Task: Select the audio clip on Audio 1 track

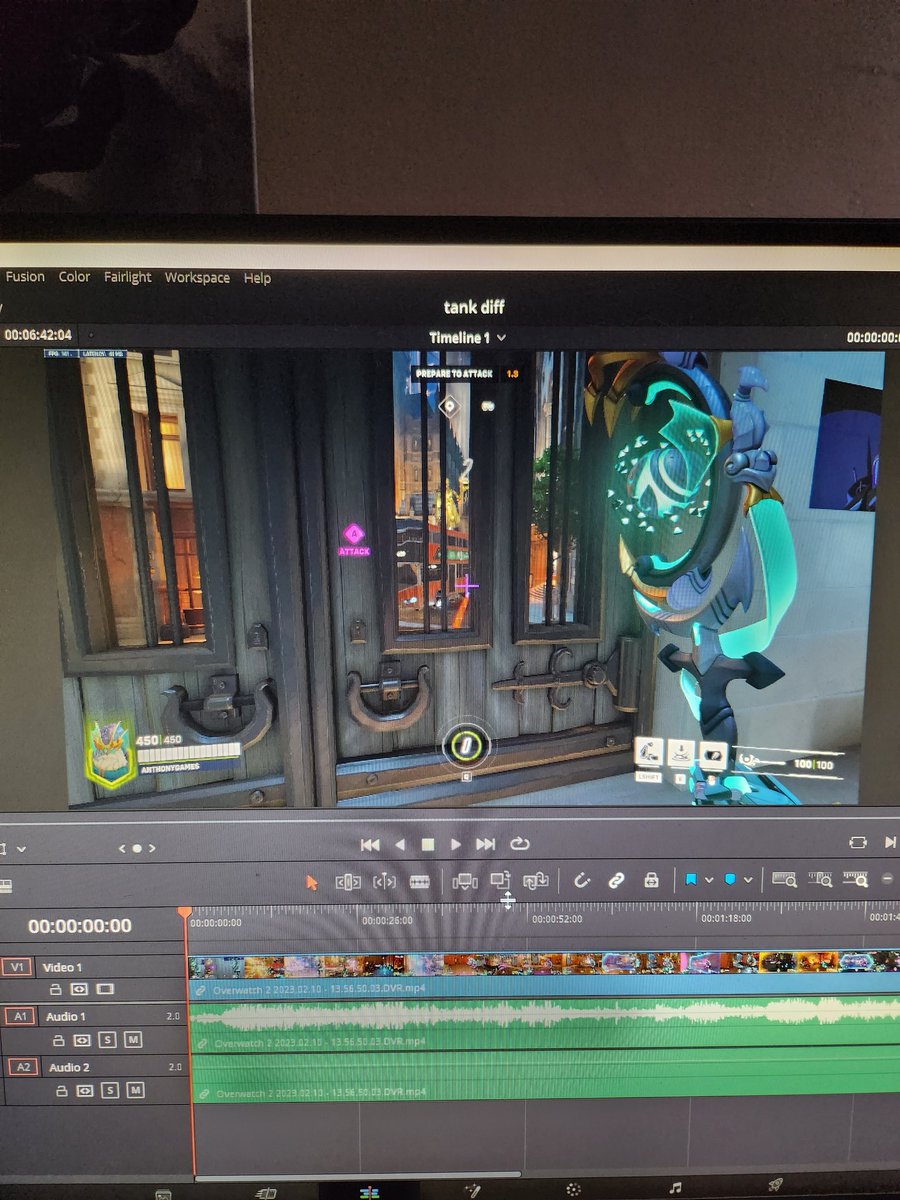Action: [x=544, y=1025]
